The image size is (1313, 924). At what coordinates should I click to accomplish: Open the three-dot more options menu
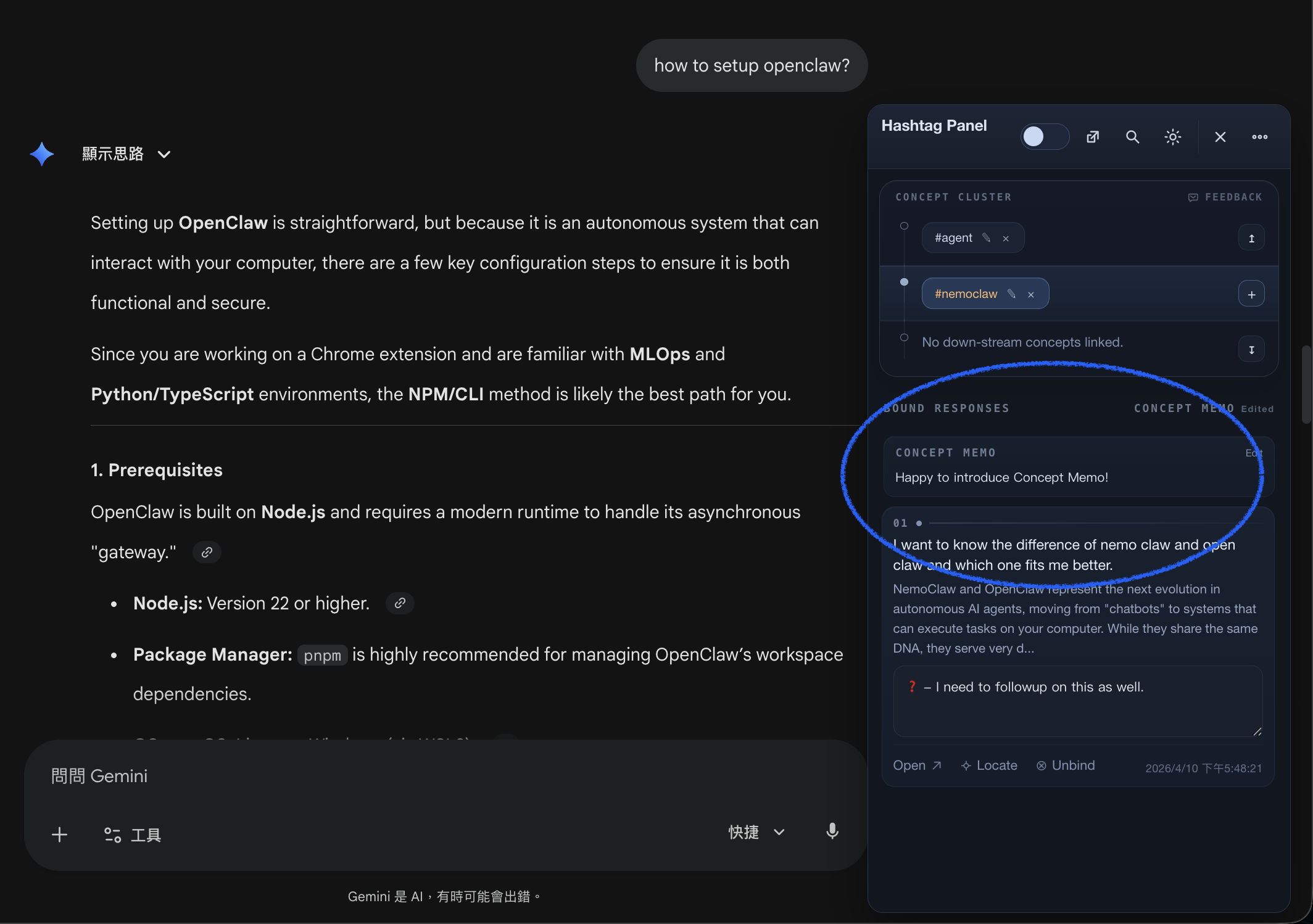pyautogui.click(x=1259, y=137)
